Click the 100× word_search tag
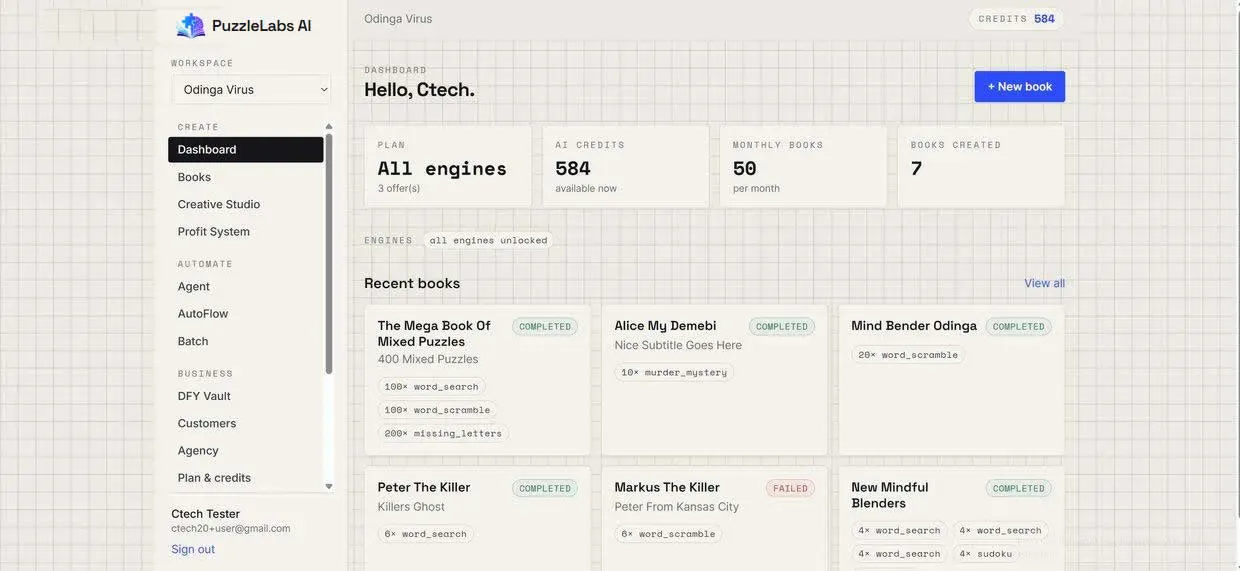Viewport: 1240px width, 571px height. click(431, 386)
